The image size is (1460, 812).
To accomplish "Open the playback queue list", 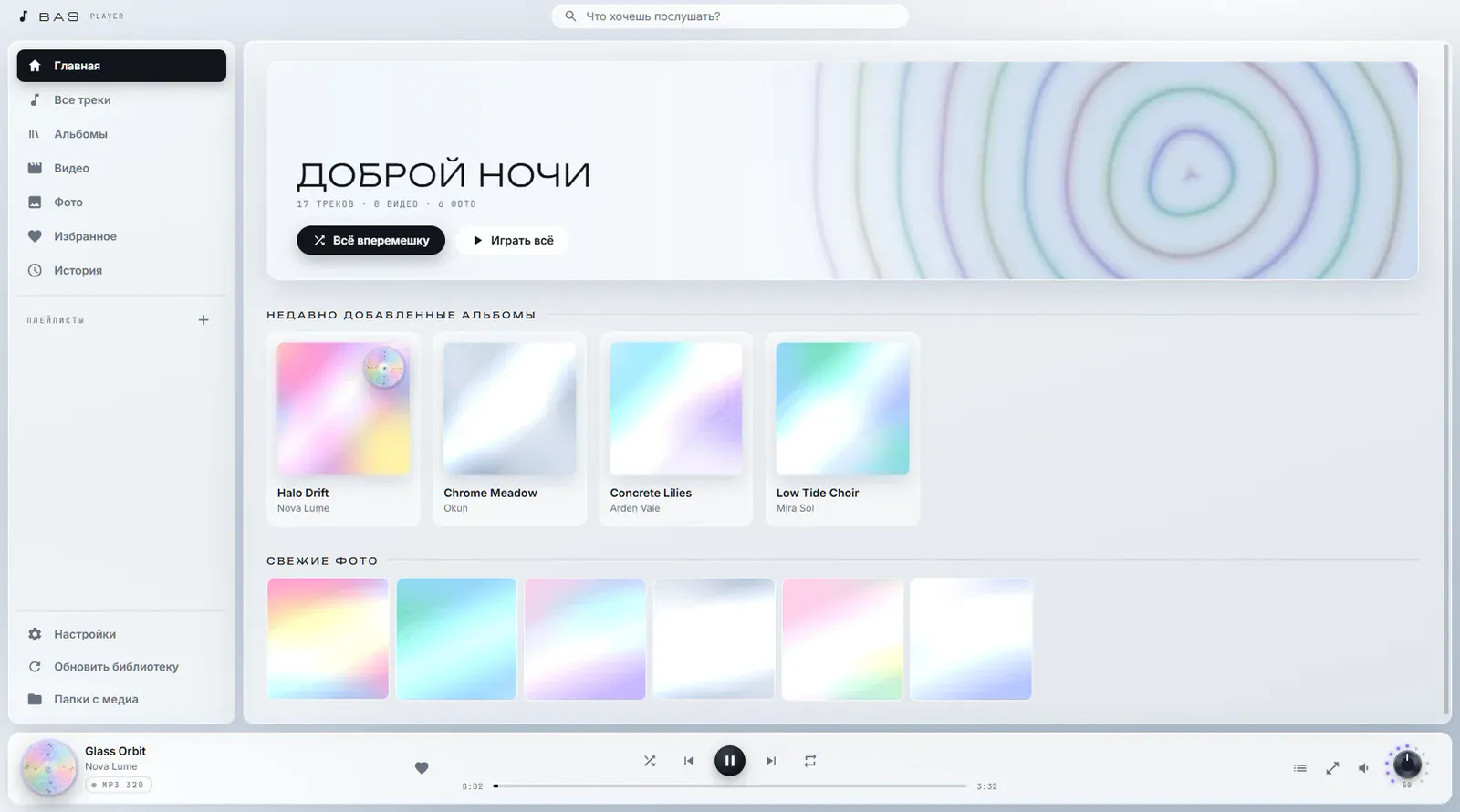I will point(1300,768).
